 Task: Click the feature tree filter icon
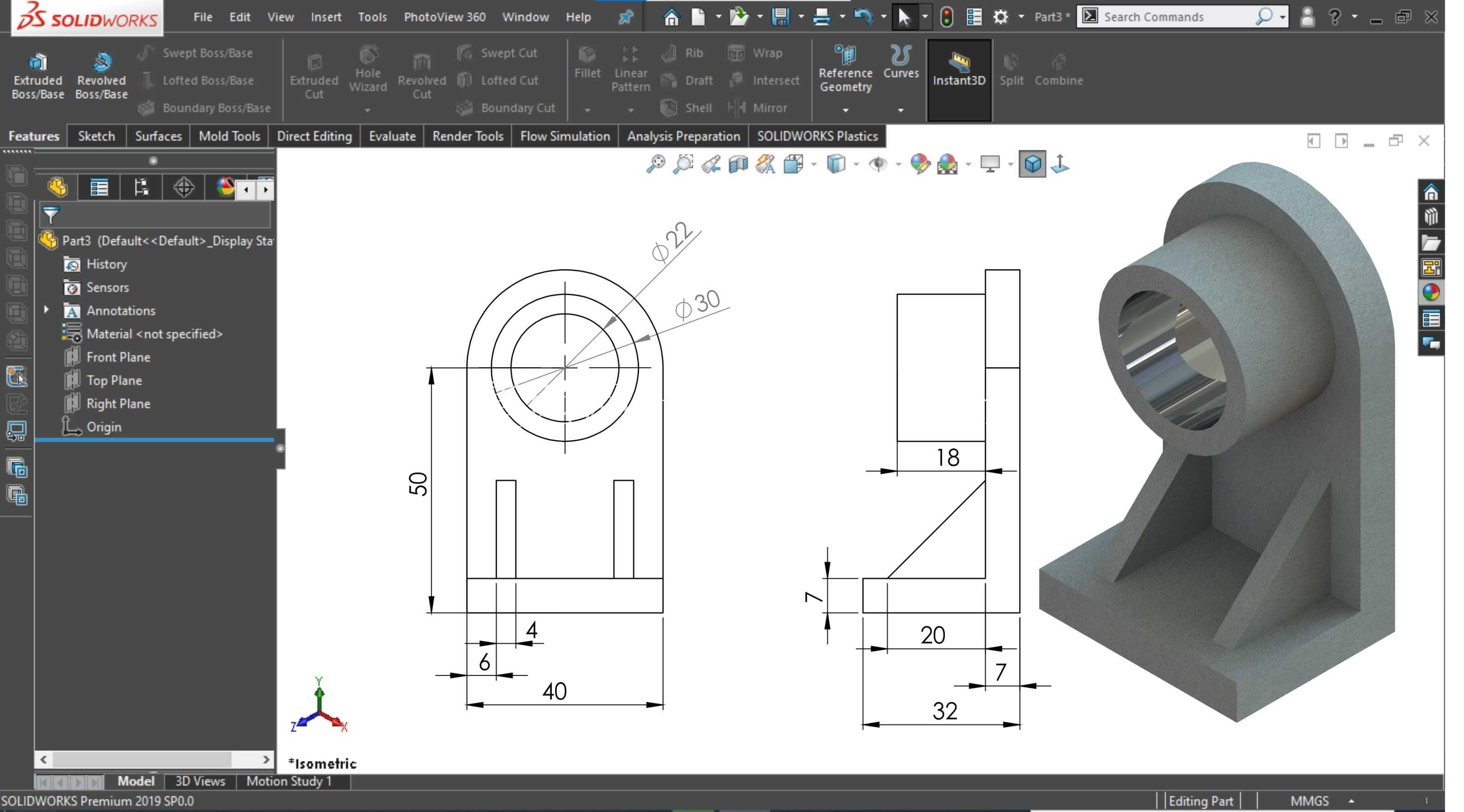[x=51, y=215]
